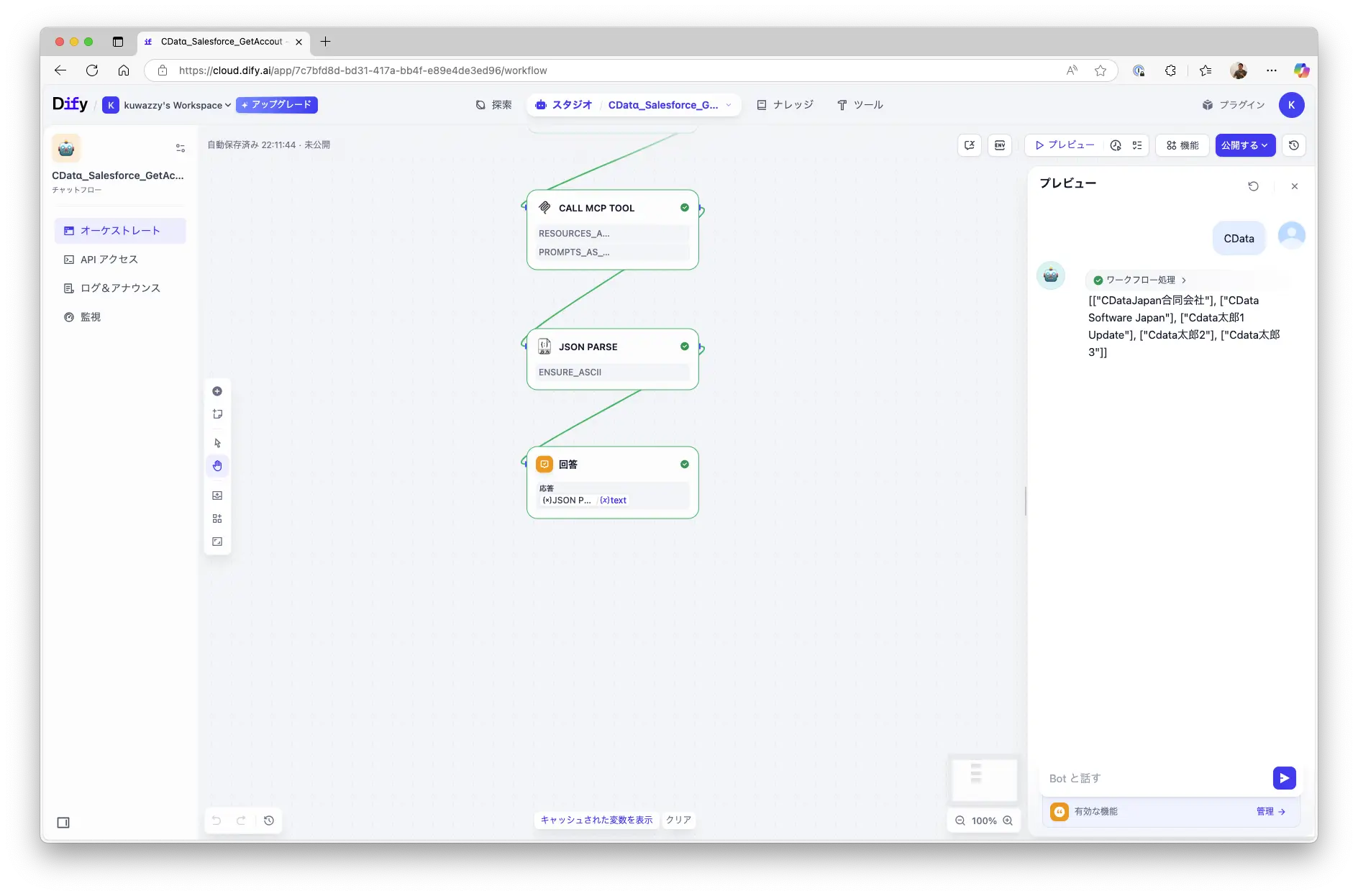
Task: Open the オーケストレート sidebar item
Action: pyautogui.click(x=120, y=231)
